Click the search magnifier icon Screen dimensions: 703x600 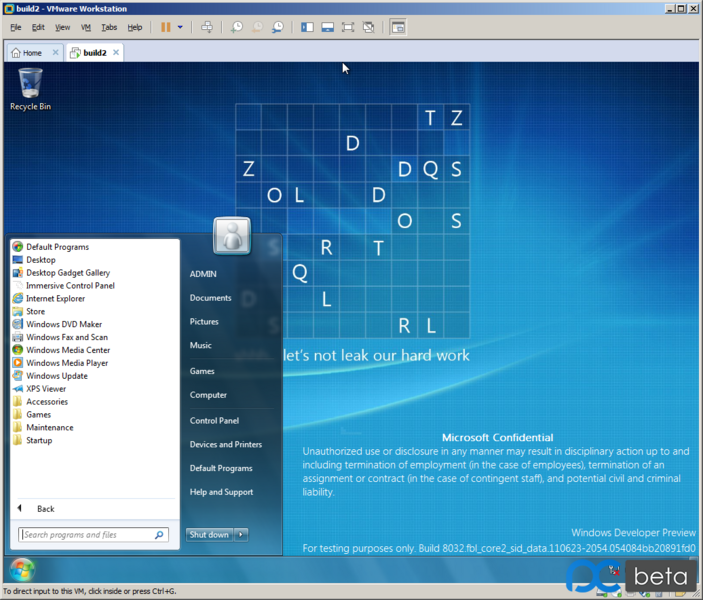pos(159,535)
